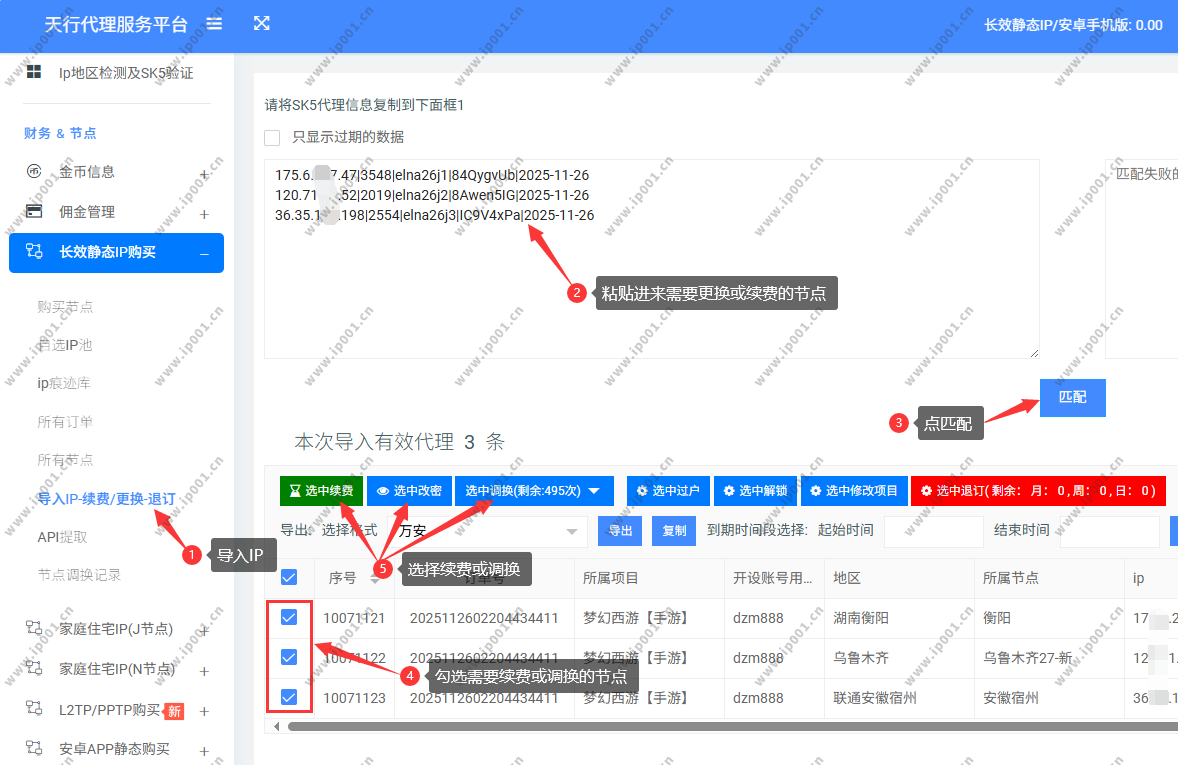The image size is (1178, 765).
Task: Click the blue 匹配 button
Action: click(1072, 397)
